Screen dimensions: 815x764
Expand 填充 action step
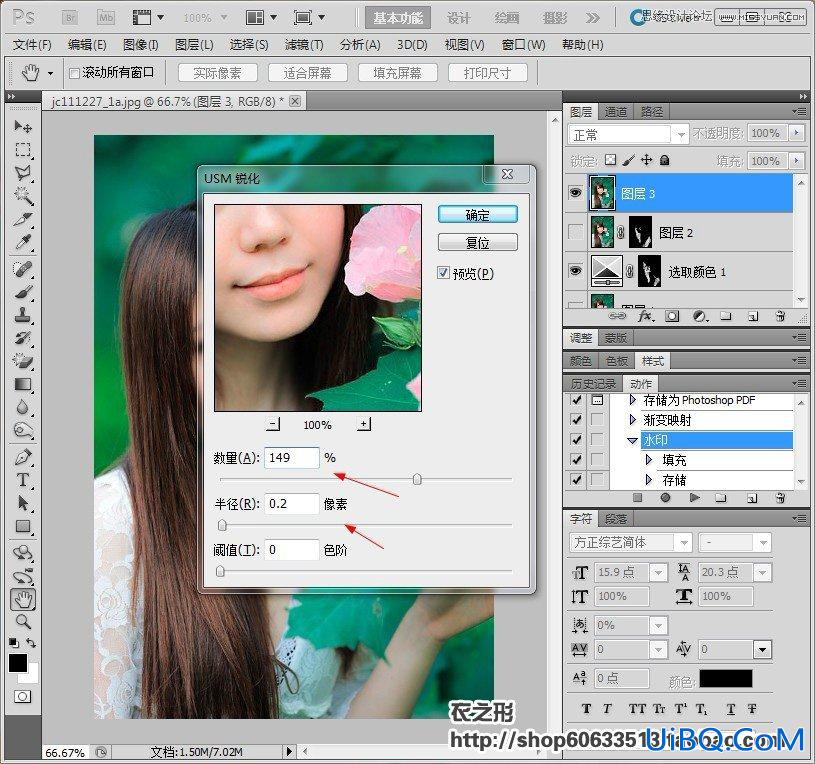(x=648, y=459)
